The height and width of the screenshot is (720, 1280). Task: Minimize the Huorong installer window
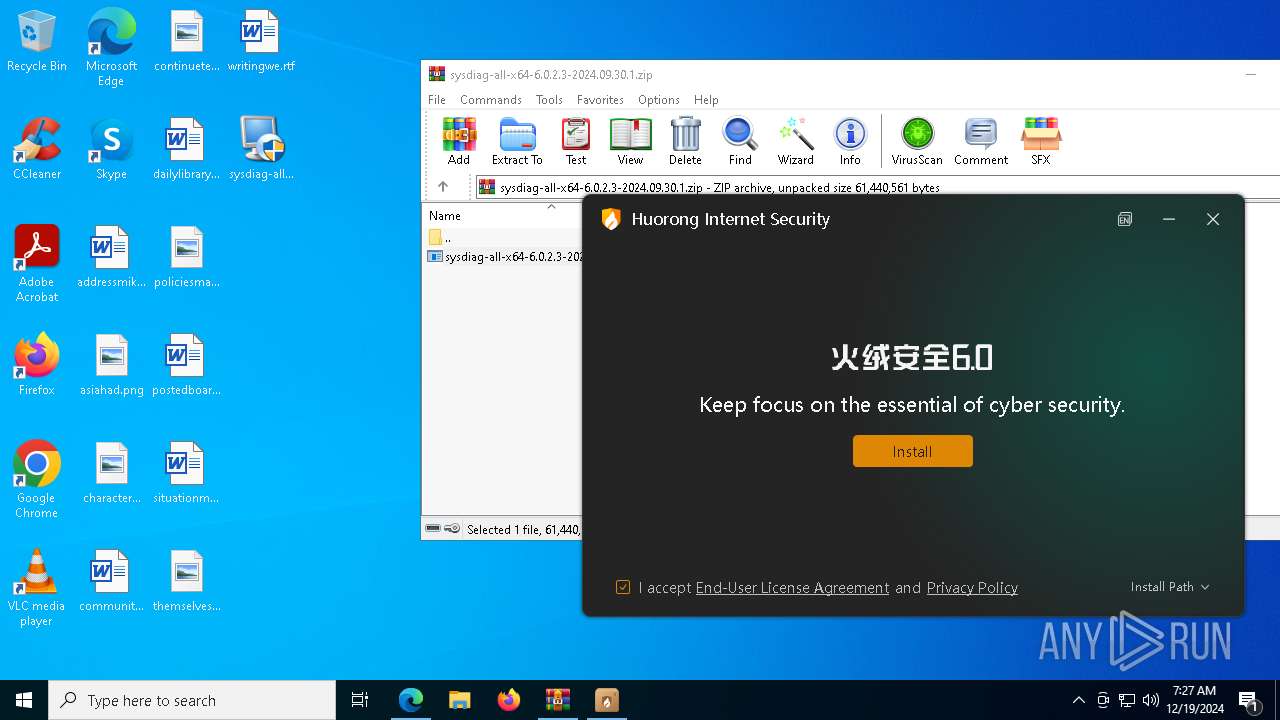(x=1168, y=219)
